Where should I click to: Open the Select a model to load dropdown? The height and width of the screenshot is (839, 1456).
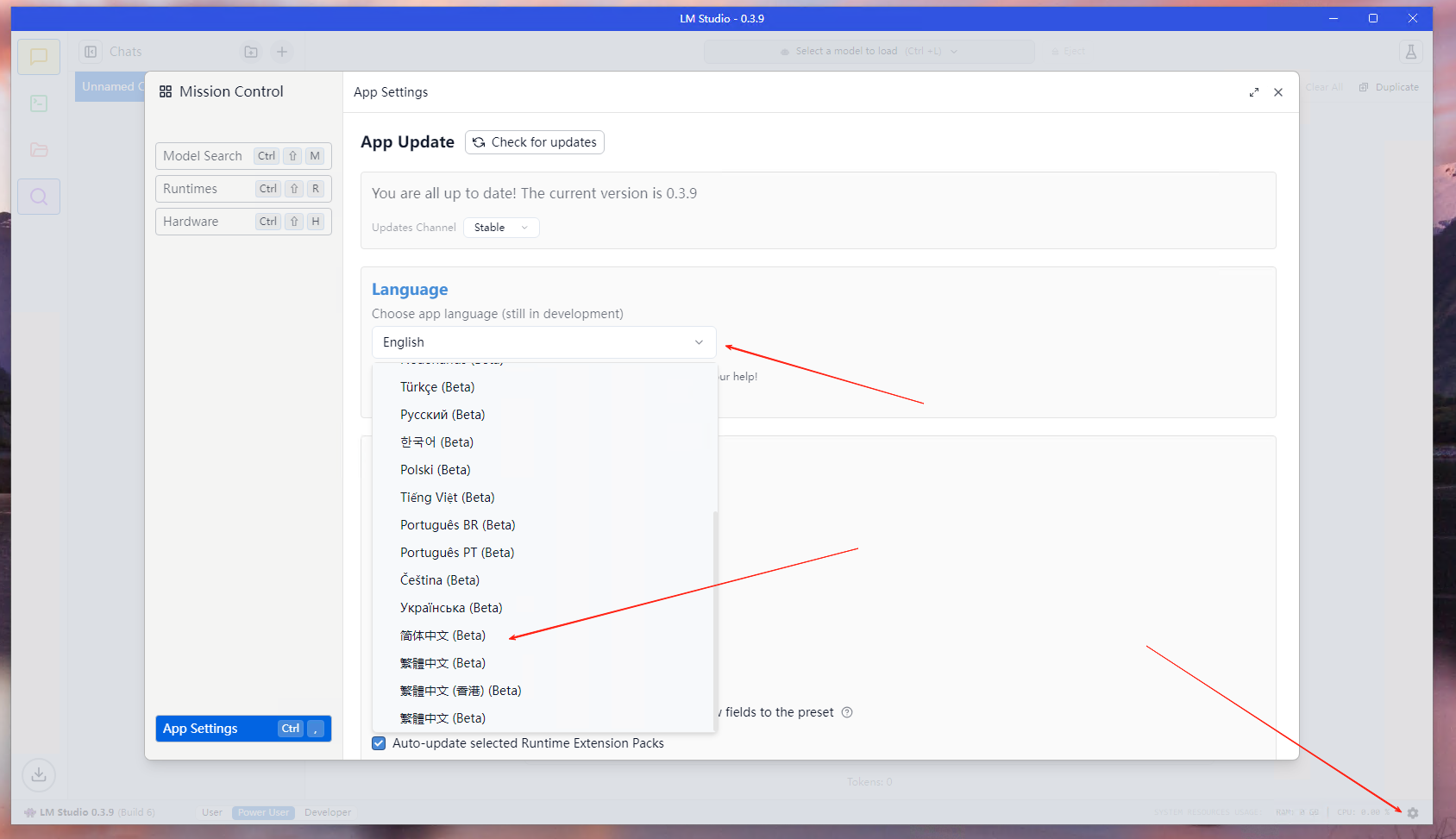pos(869,52)
